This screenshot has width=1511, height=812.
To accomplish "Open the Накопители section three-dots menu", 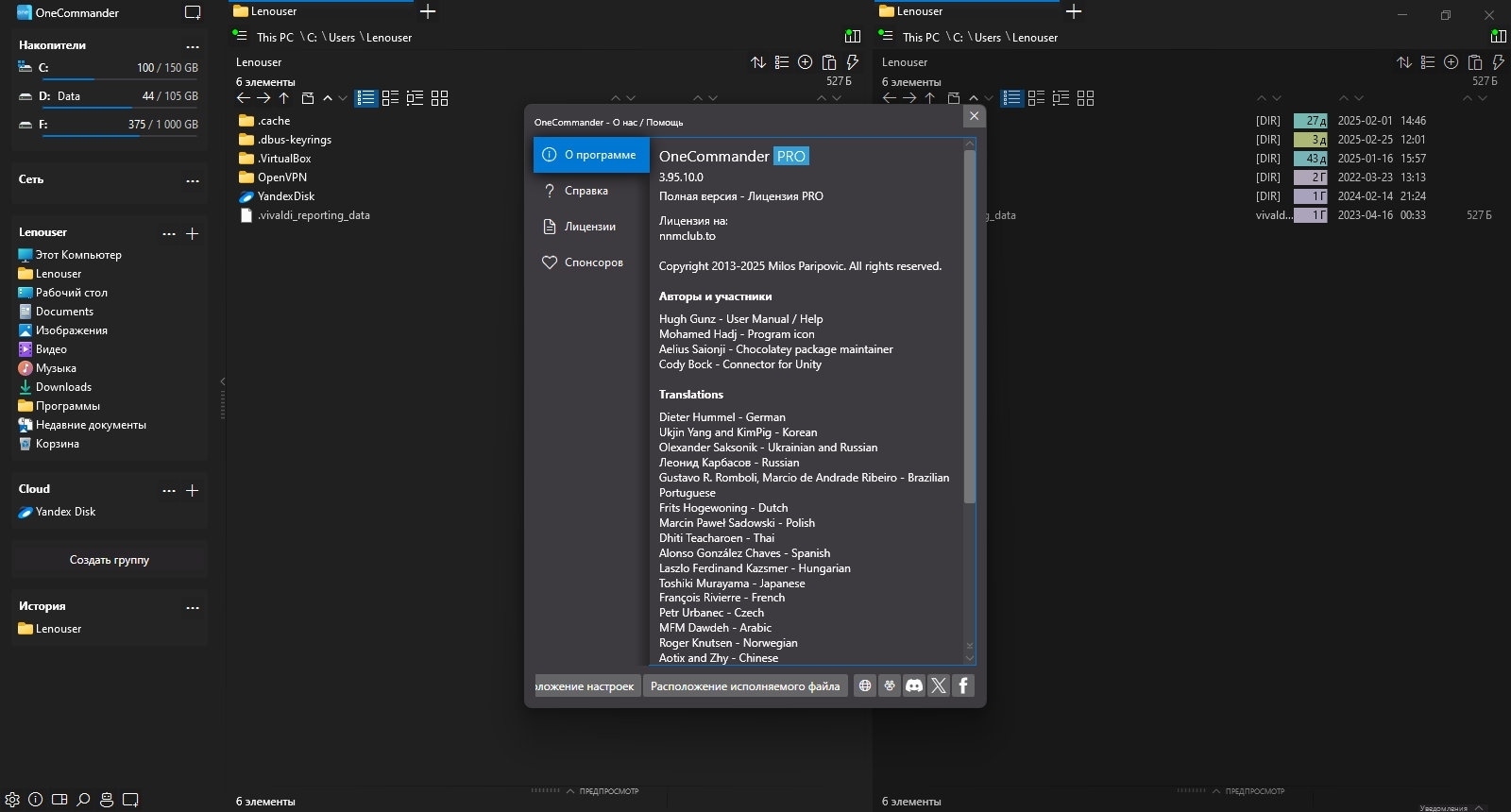I will [193, 46].
